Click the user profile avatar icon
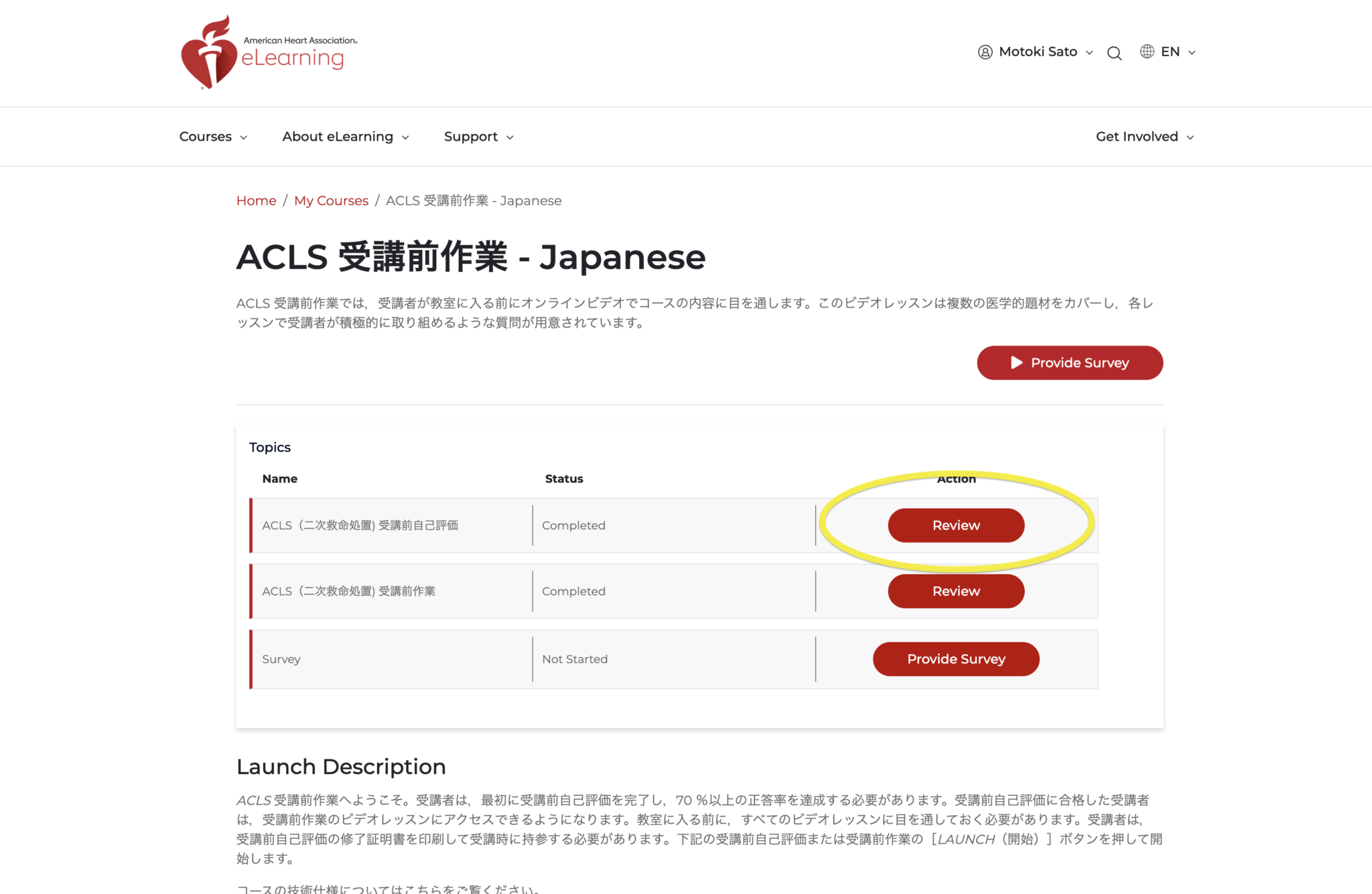The width and height of the screenshot is (1372, 894). [x=985, y=52]
